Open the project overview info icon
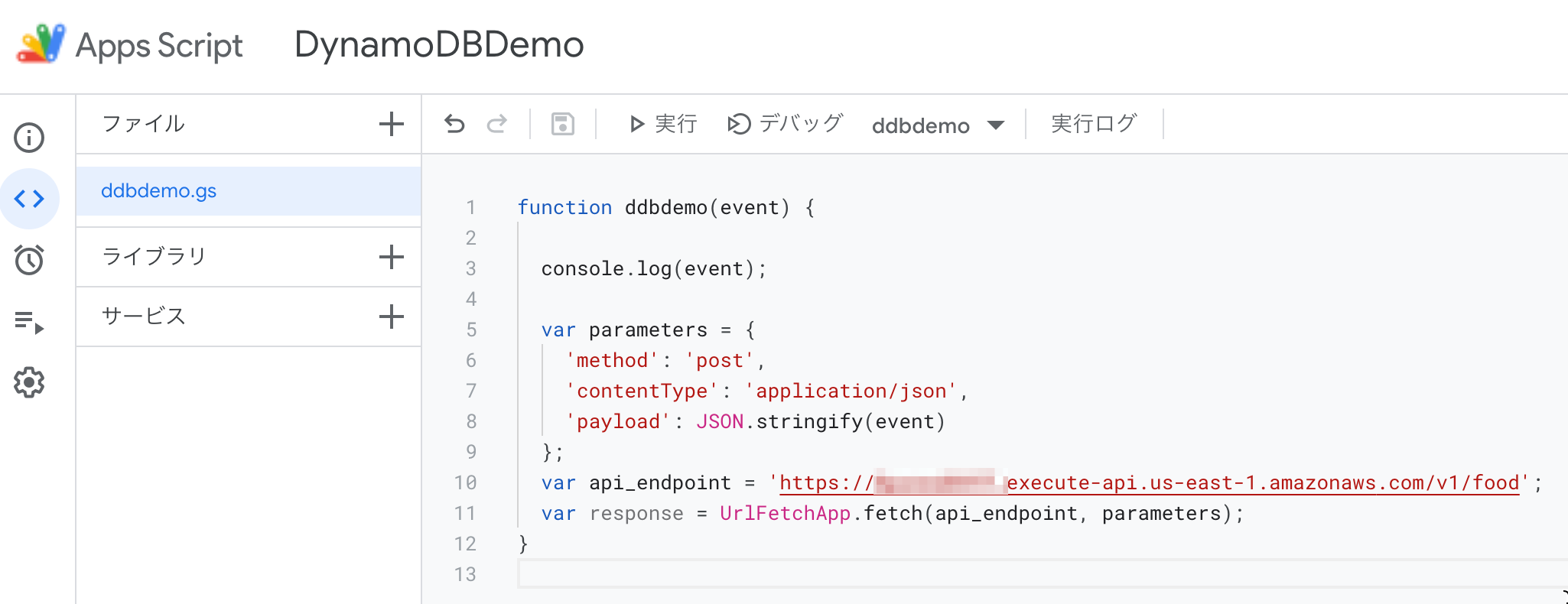Viewport: 1568px width, 604px height. (29, 138)
